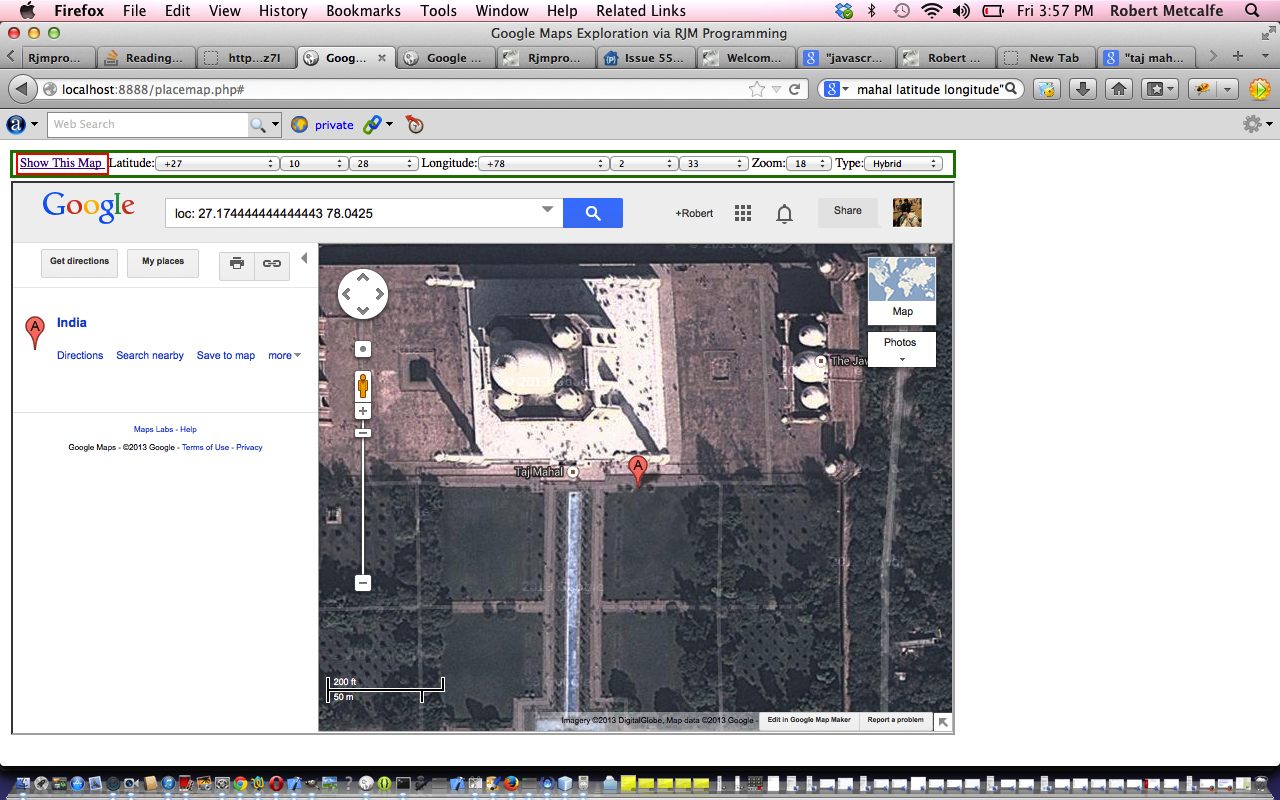This screenshot has height=800, width=1280.
Task: Open Latitude seconds dropdown showing 28
Action: click(x=384, y=163)
